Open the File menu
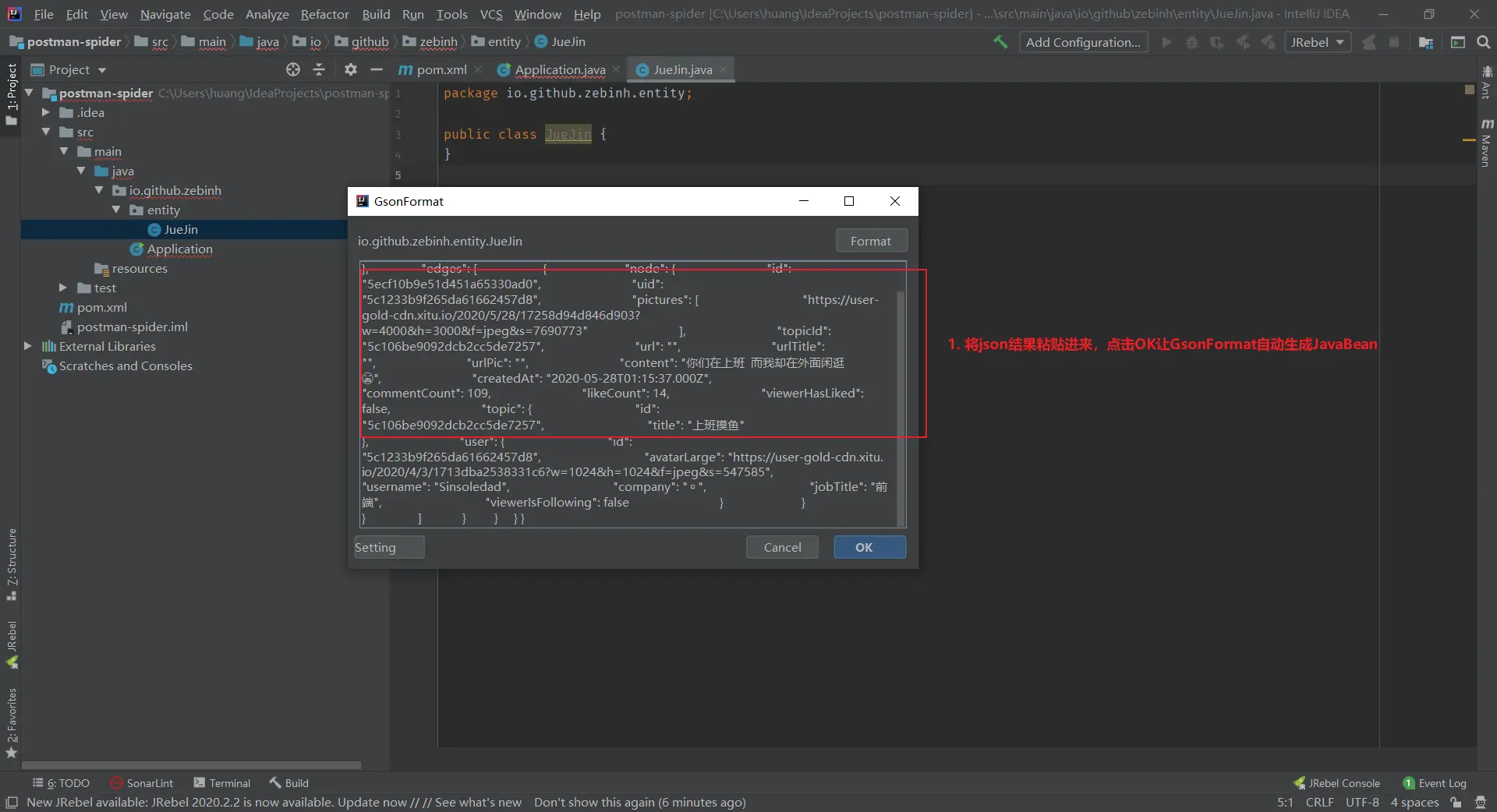1497x812 pixels. [x=44, y=14]
